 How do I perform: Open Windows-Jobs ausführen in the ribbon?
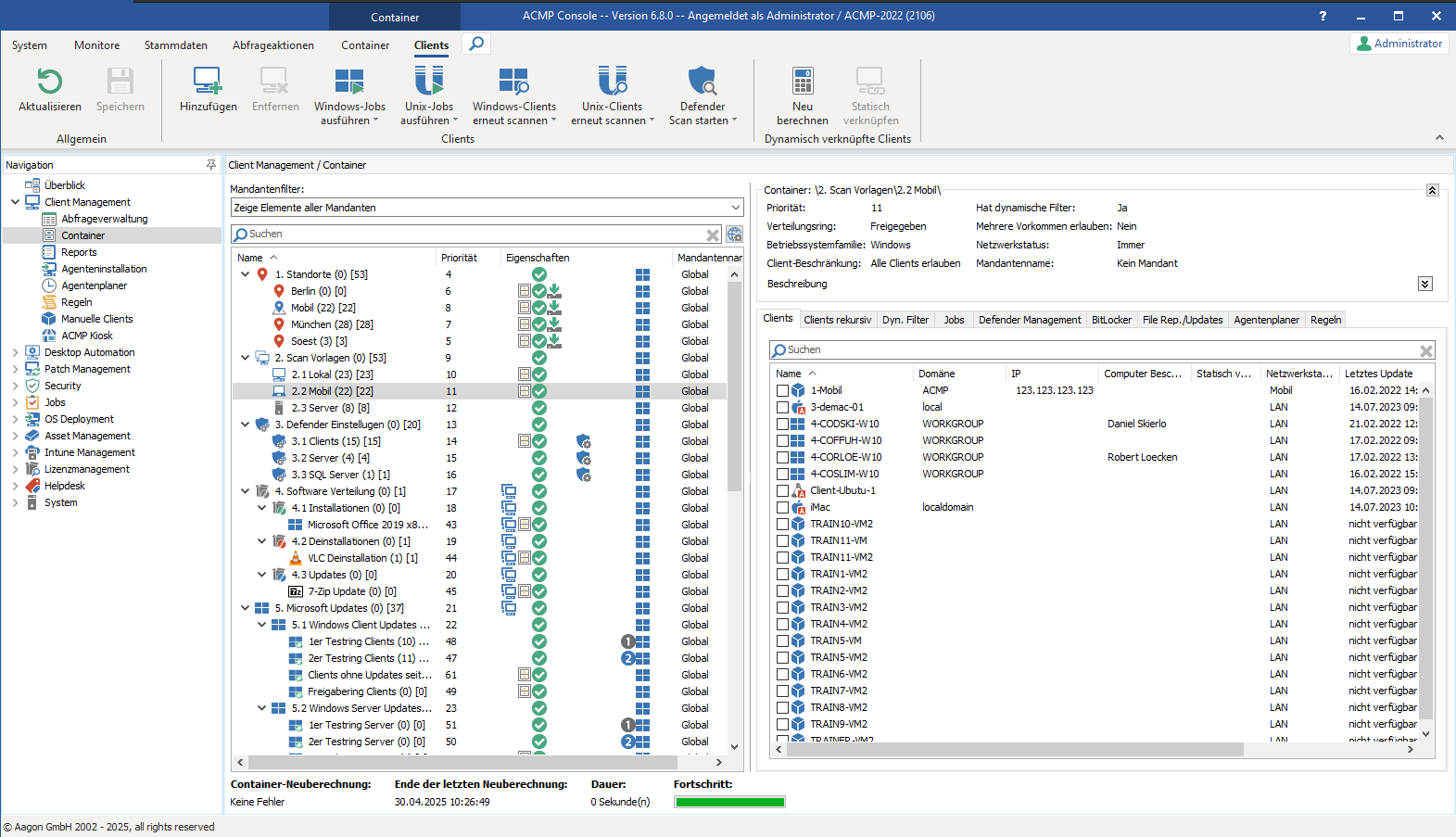point(349,82)
